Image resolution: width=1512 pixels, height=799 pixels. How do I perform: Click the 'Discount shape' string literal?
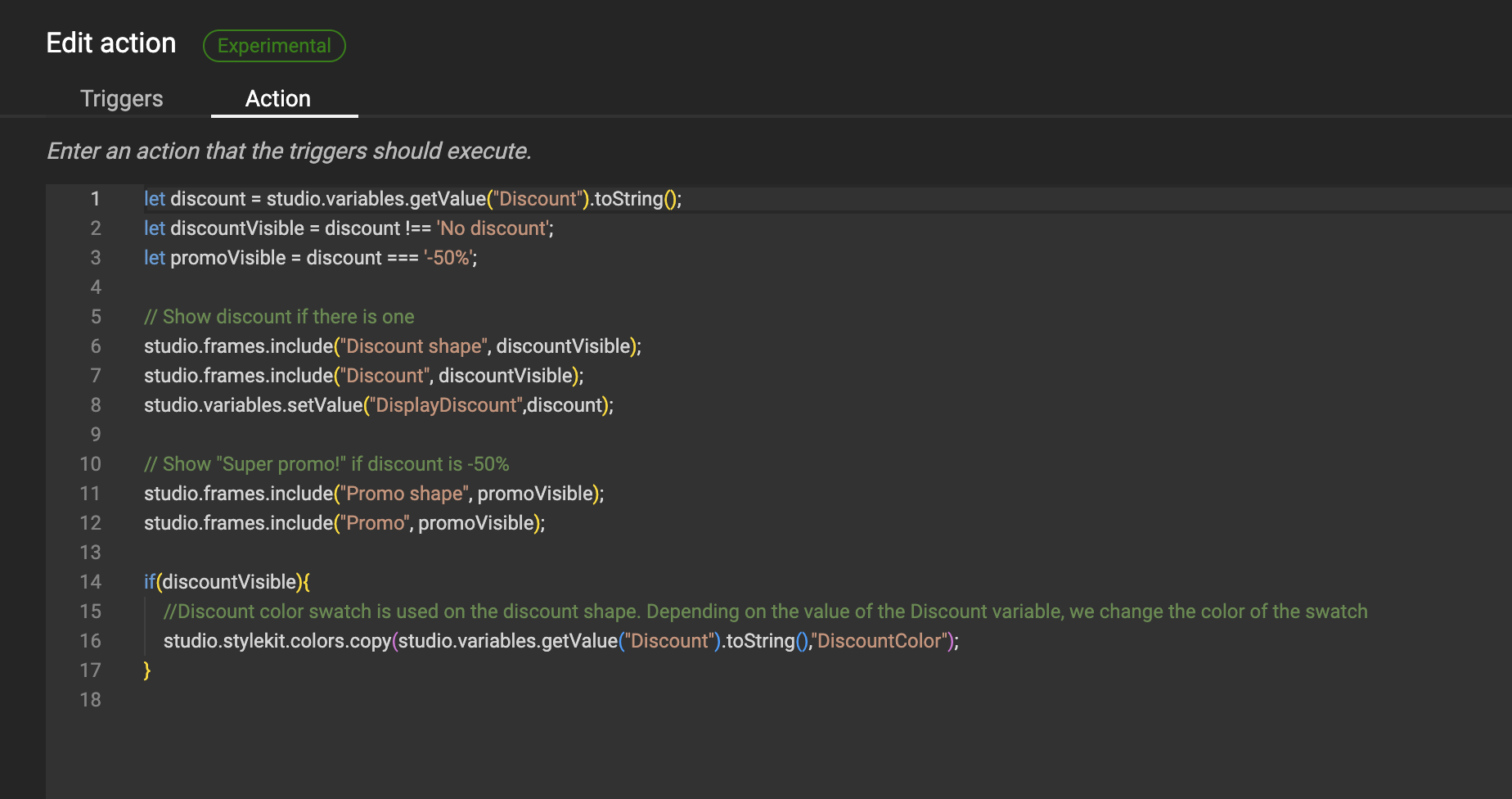(412, 345)
